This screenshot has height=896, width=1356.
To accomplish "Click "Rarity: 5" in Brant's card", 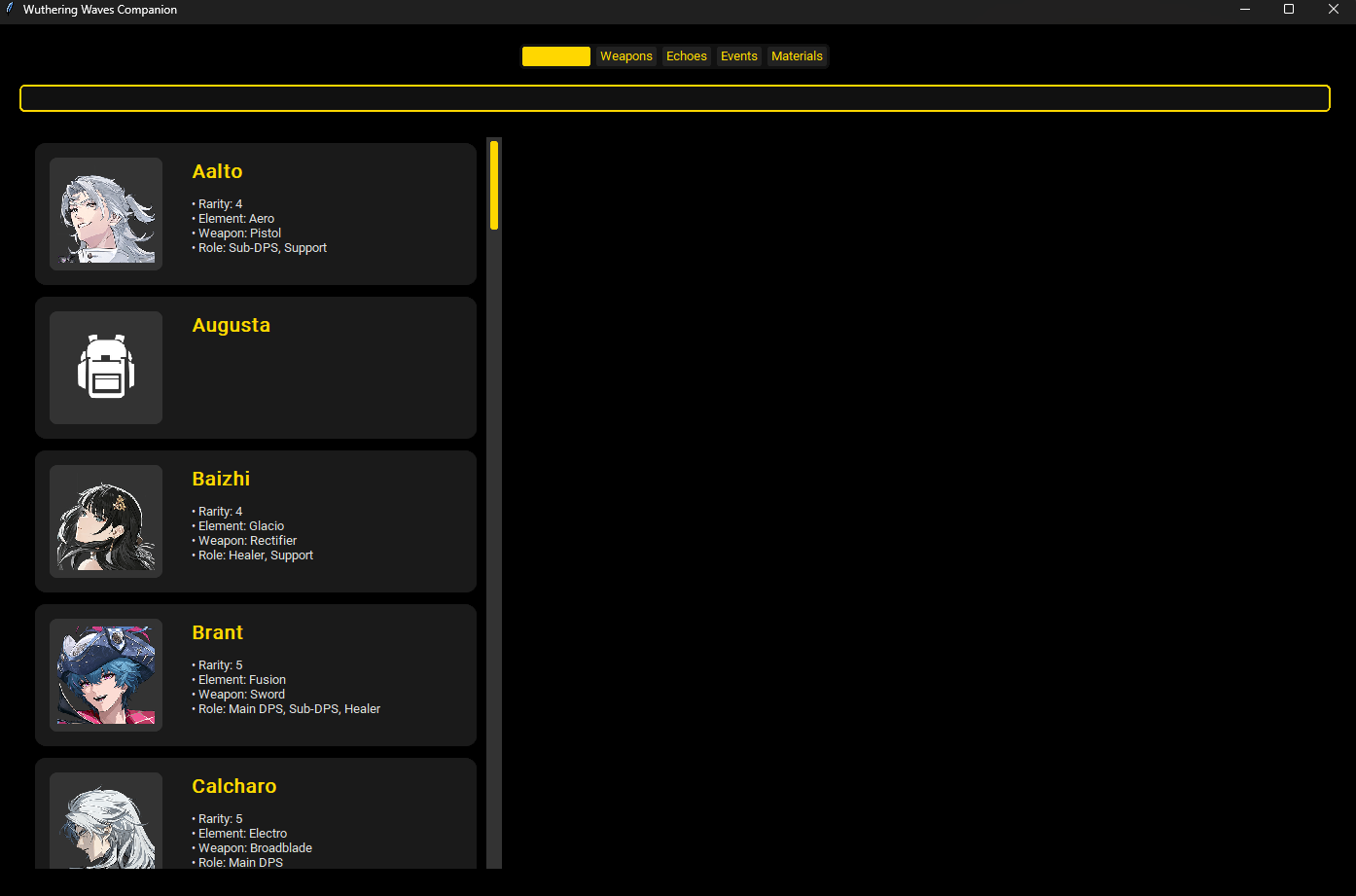I will 217,665.
